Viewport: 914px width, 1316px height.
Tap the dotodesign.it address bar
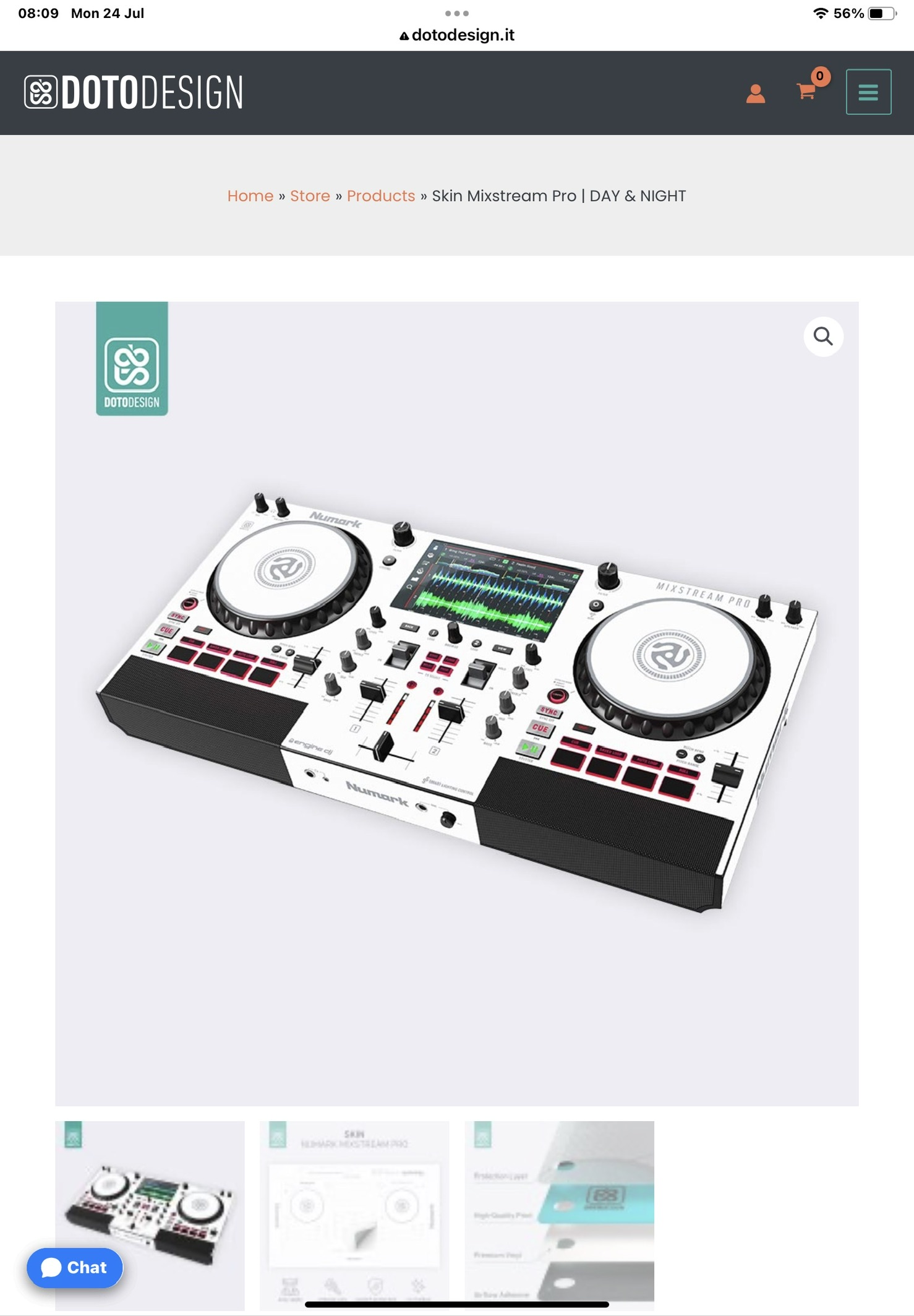point(457,35)
